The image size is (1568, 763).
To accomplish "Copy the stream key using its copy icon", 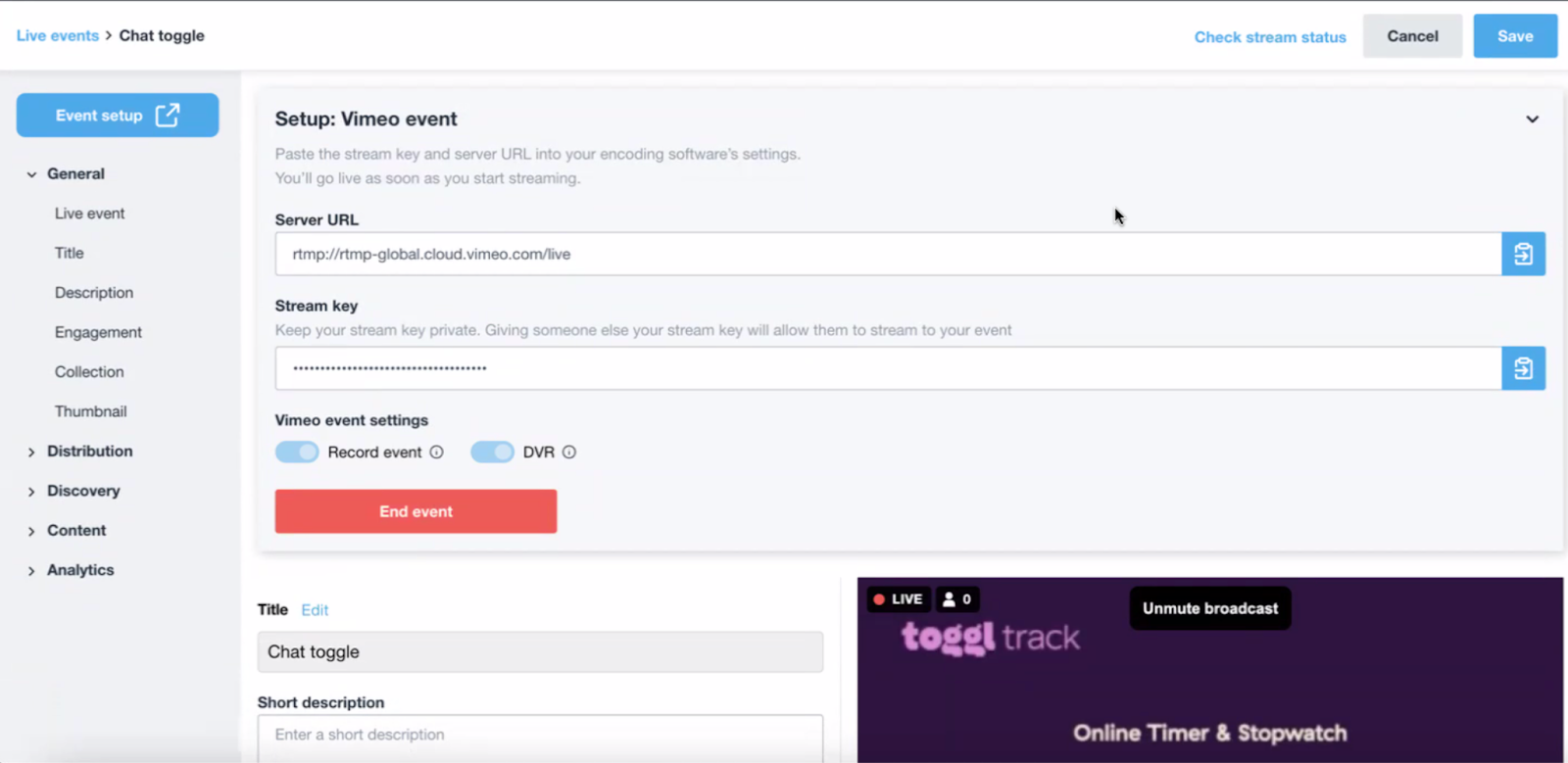I will (x=1523, y=368).
